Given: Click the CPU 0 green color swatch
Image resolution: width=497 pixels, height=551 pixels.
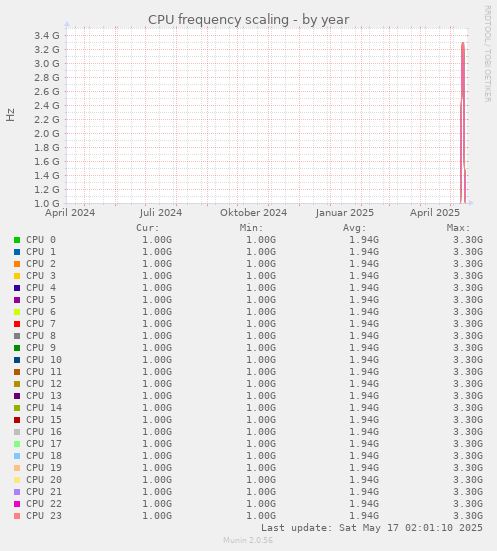Looking at the screenshot, I should tap(17, 240).
